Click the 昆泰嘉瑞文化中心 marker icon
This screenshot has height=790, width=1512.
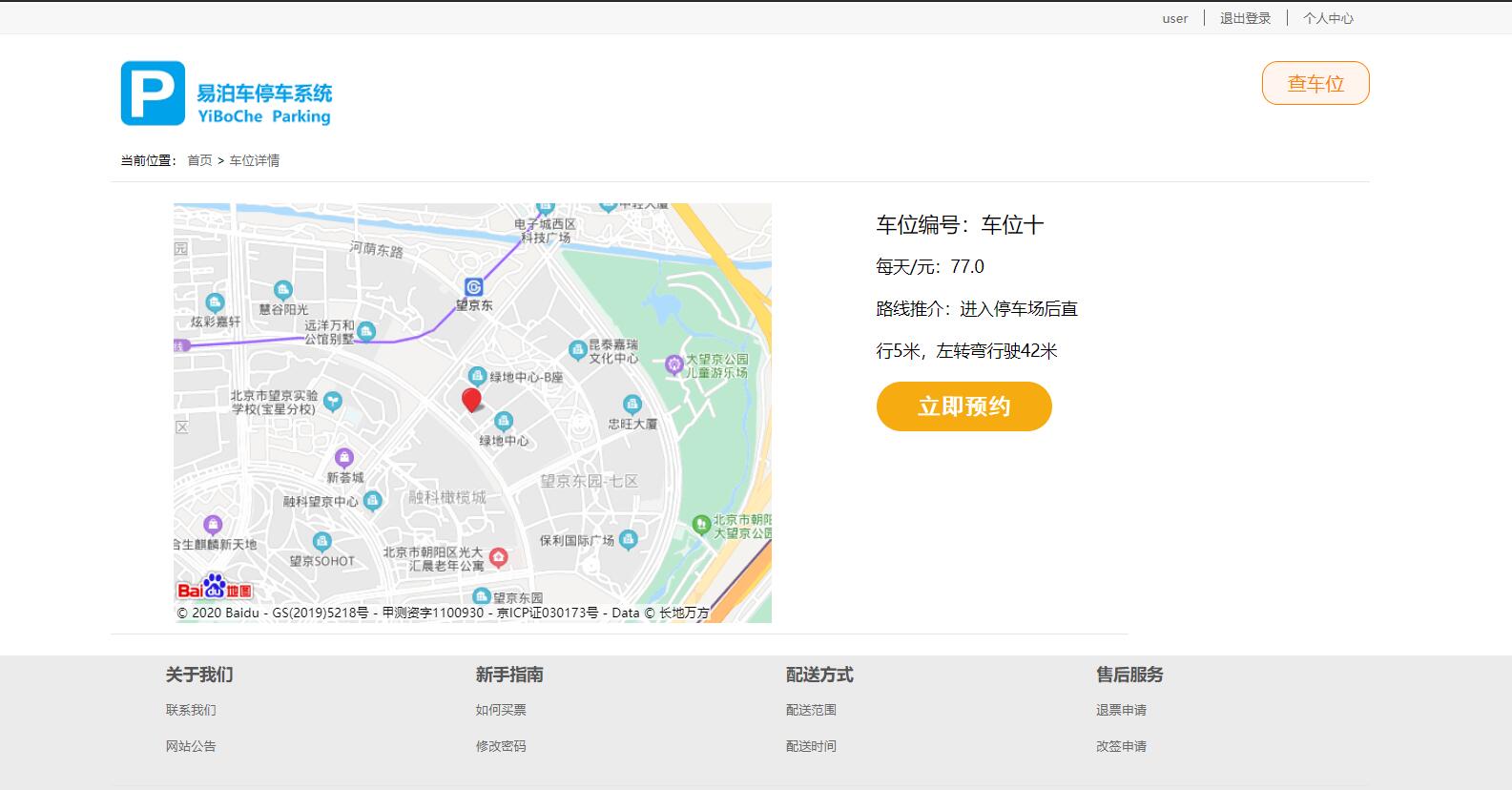tap(577, 350)
